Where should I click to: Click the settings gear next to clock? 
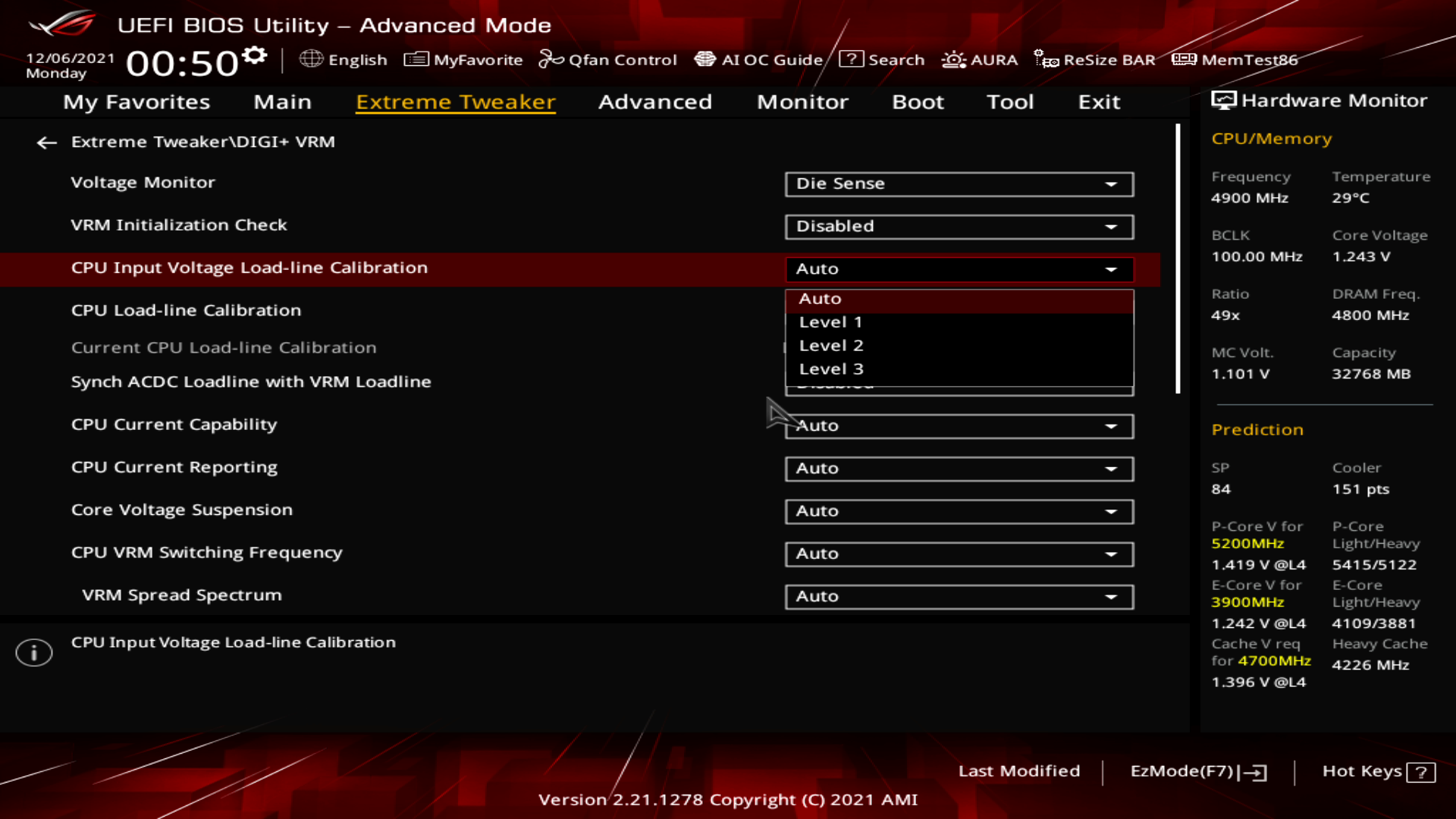point(255,55)
